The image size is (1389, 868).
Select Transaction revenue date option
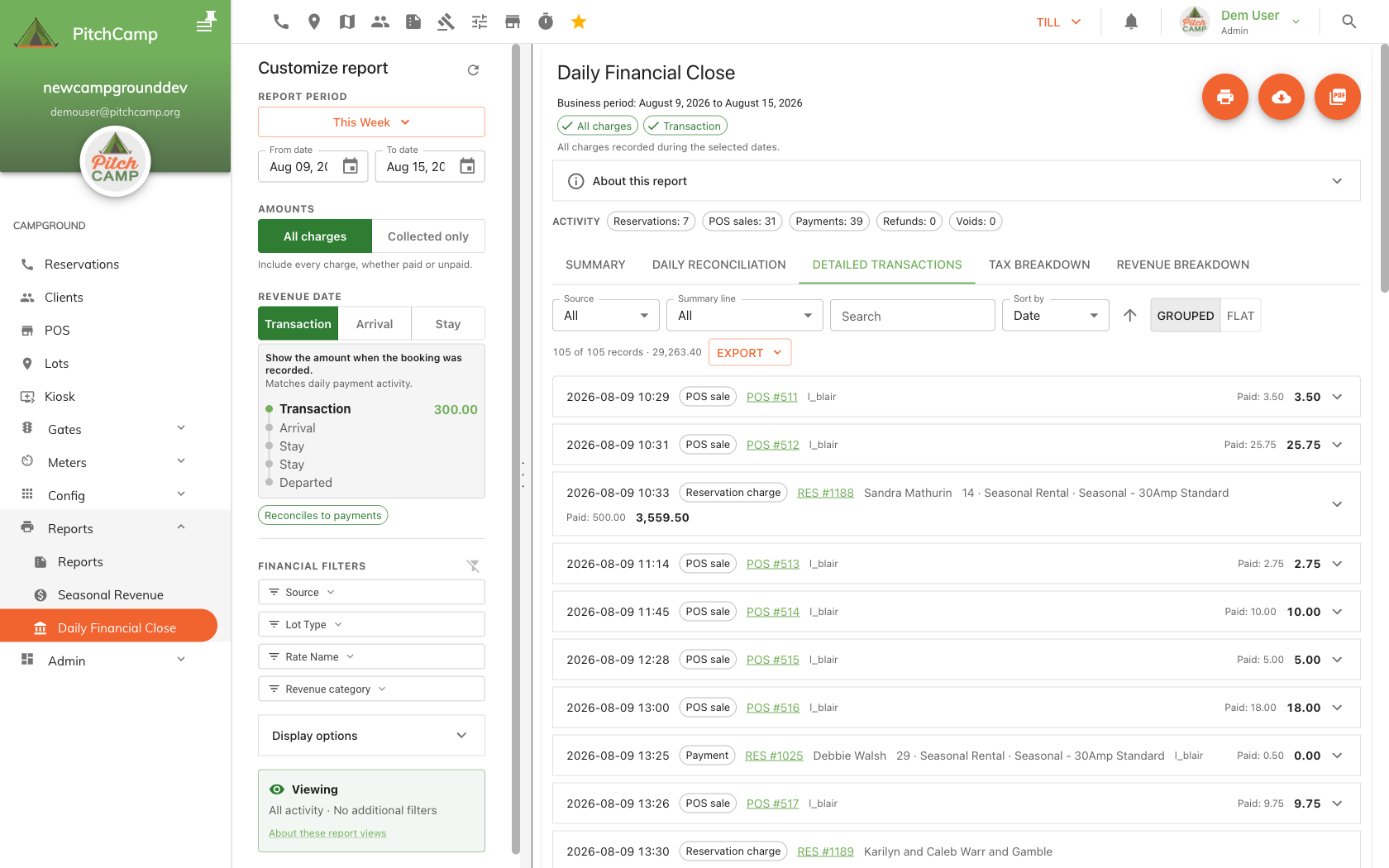pyautogui.click(x=298, y=324)
